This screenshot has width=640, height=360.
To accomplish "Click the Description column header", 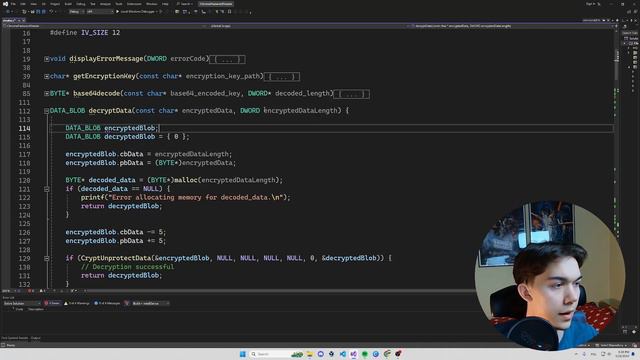I will [x=36, y=309].
